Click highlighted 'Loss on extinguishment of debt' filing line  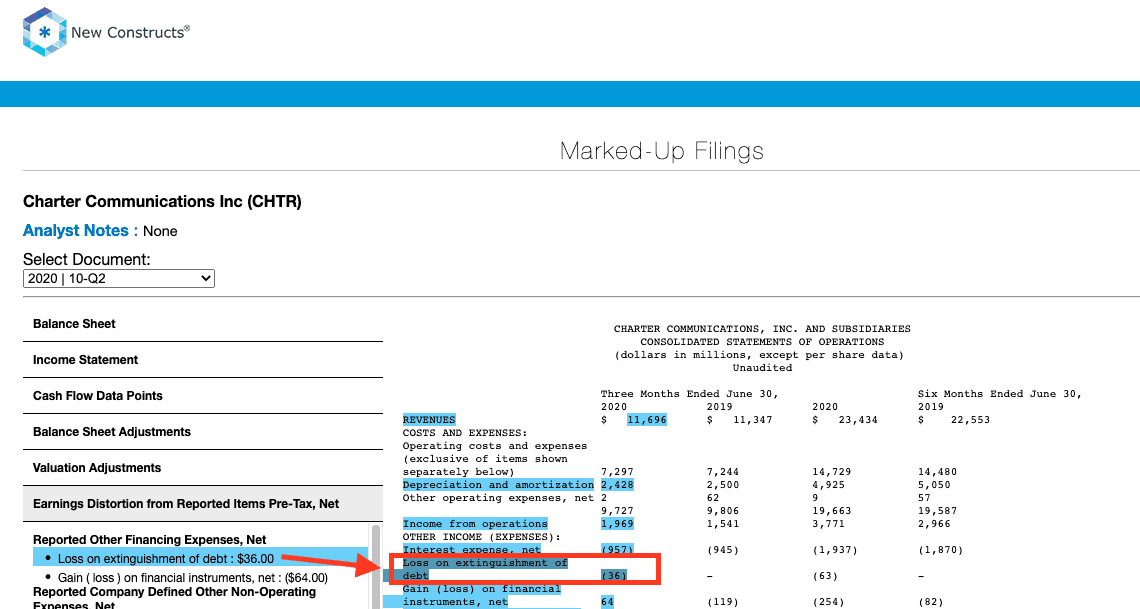click(x=485, y=570)
